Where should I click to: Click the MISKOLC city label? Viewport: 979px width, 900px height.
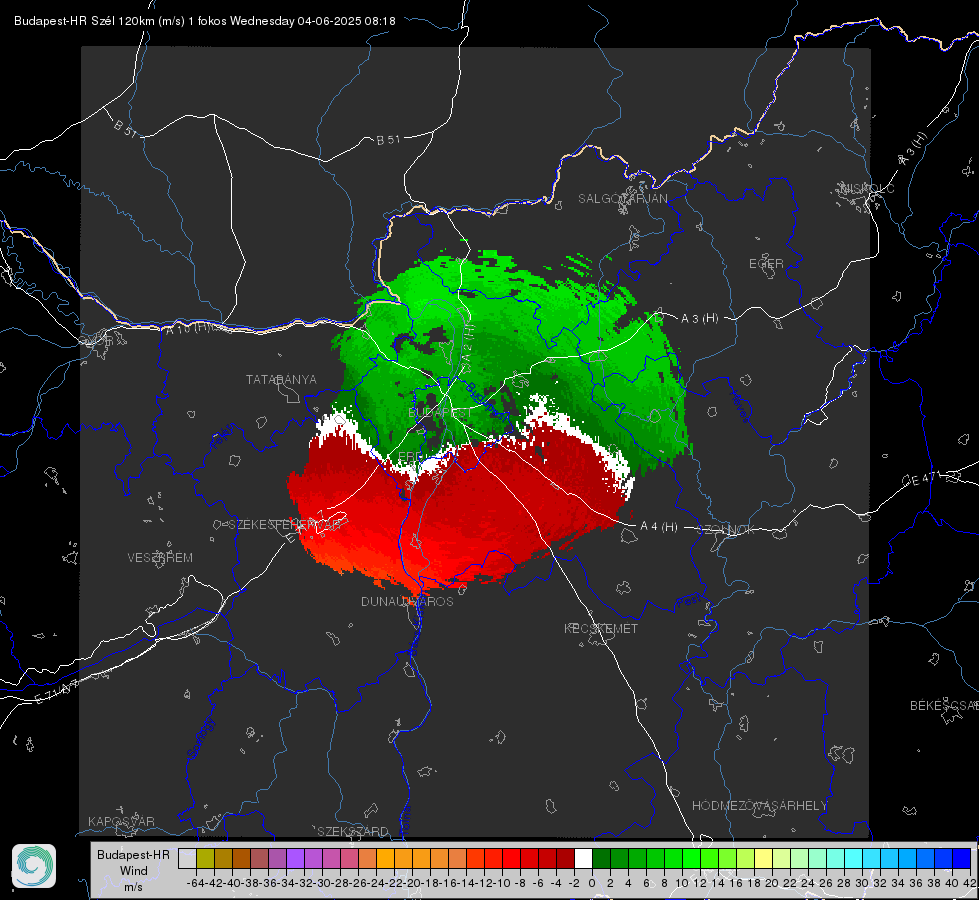(867, 188)
